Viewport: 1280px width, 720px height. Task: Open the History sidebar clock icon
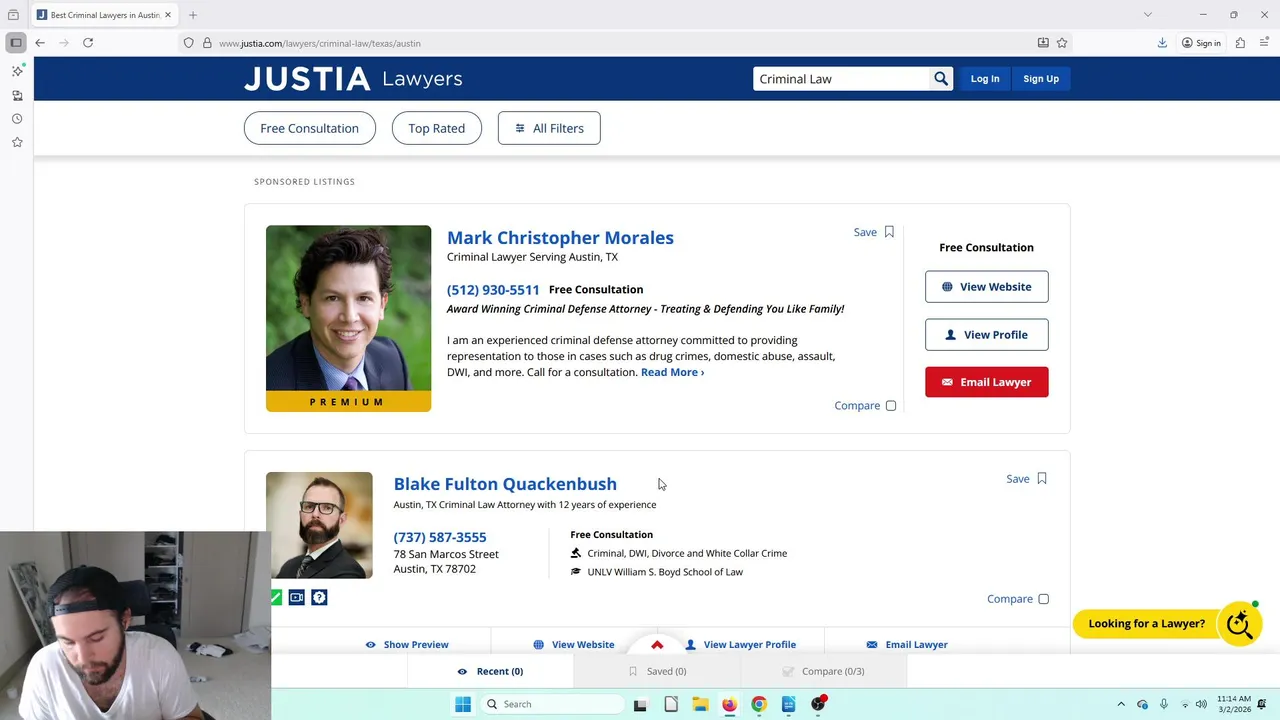[x=17, y=119]
